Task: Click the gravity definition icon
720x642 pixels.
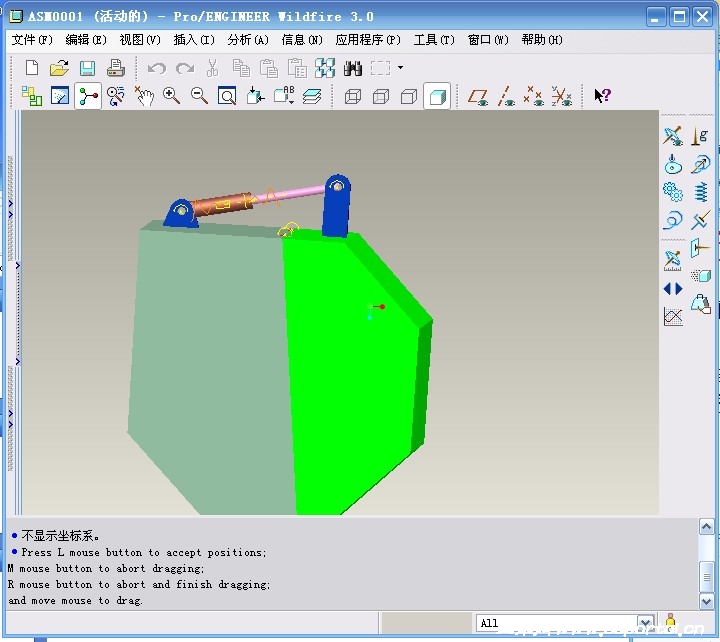Action: point(700,136)
